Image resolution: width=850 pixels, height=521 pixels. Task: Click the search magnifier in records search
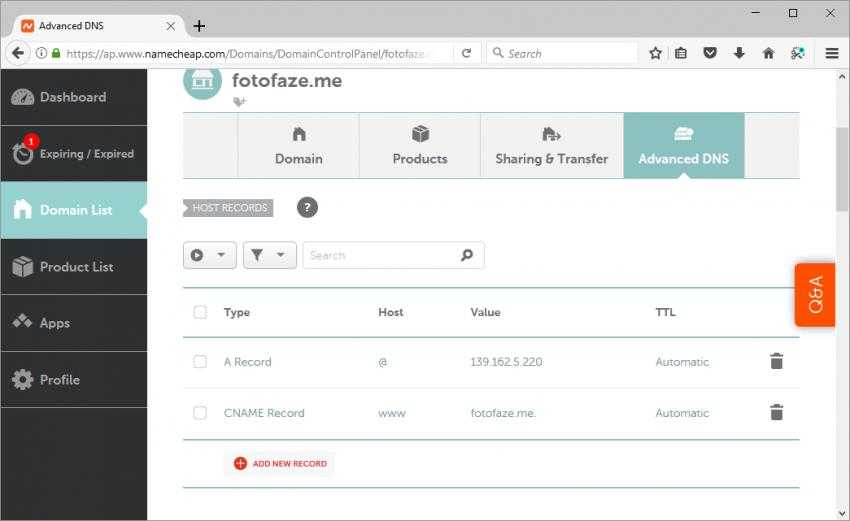point(466,255)
